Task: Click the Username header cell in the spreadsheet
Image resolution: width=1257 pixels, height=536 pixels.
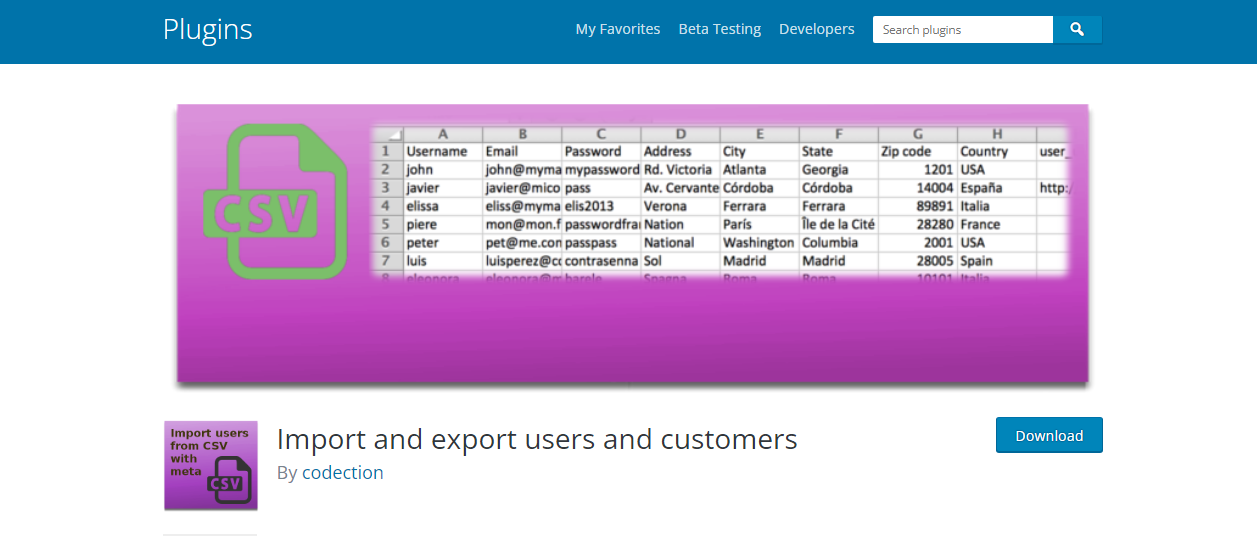Action: coord(436,152)
